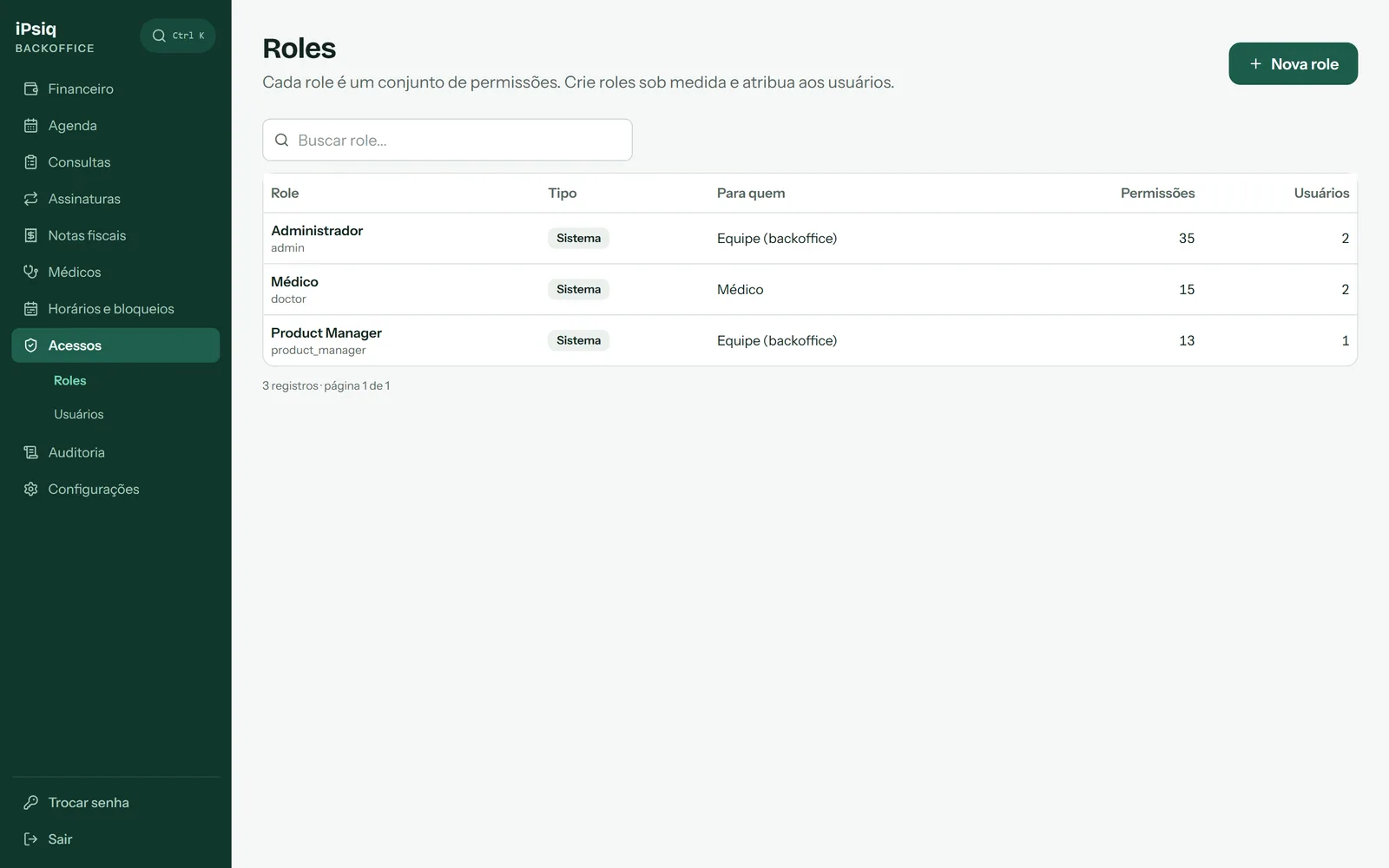
Task: Click permissions count 13
Action: [1187, 341]
